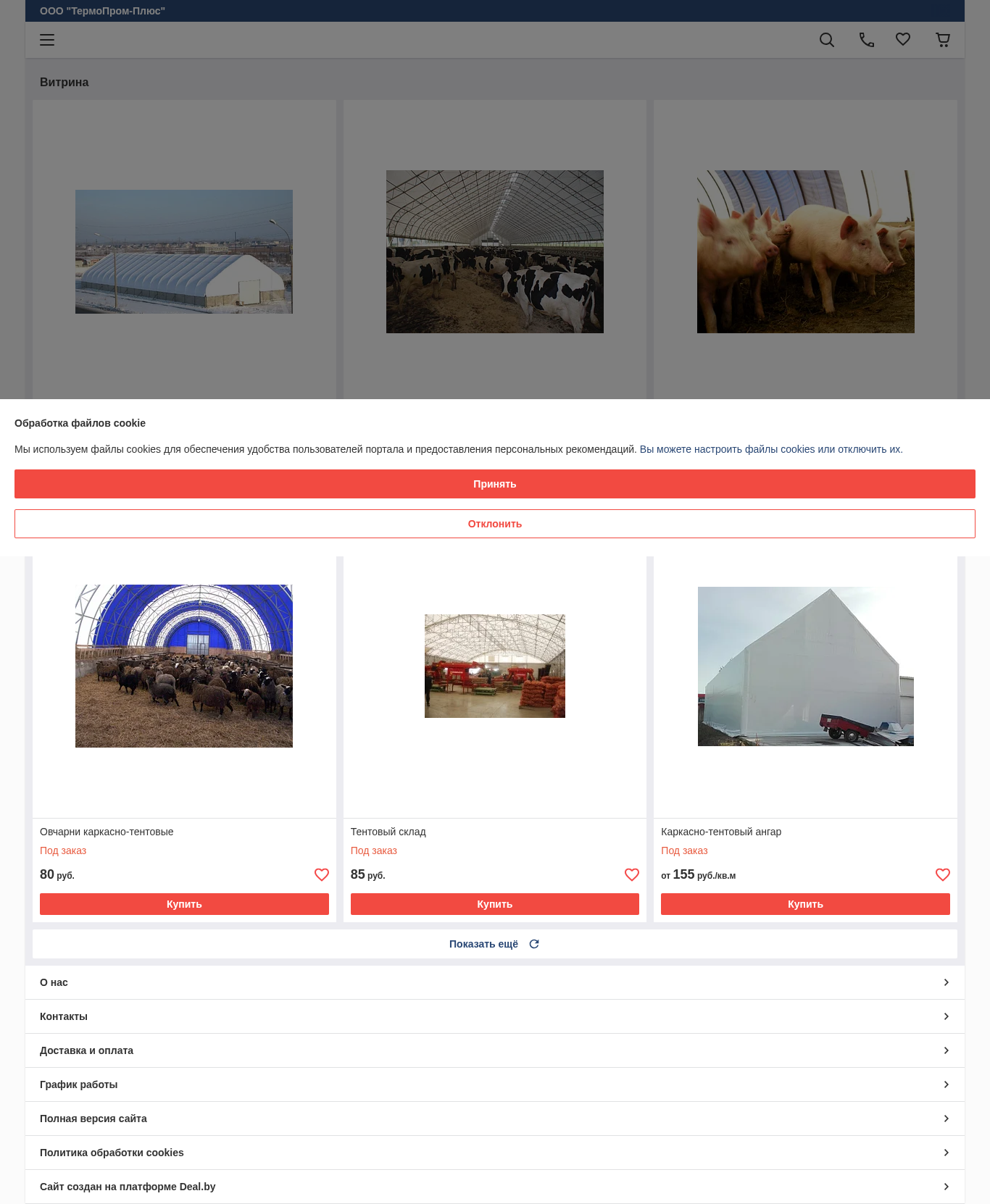Open Полная версия сайта
The height and width of the screenshot is (1204, 990).
495,1119
